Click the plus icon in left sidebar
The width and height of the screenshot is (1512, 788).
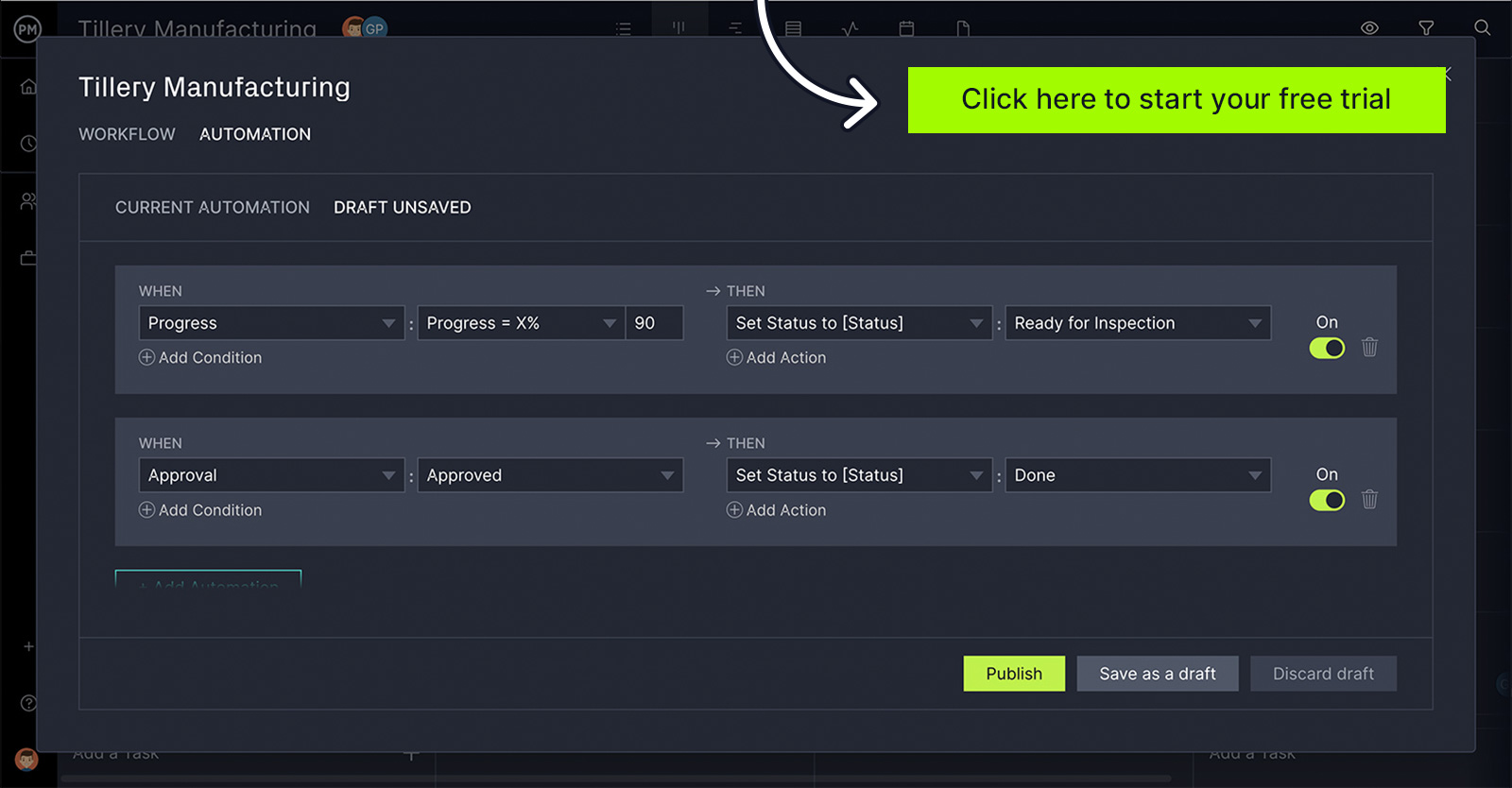click(x=28, y=646)
